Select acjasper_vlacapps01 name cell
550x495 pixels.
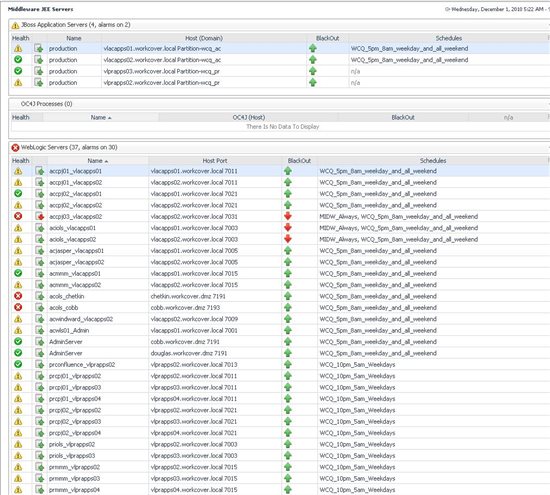(x=76, y=250)
